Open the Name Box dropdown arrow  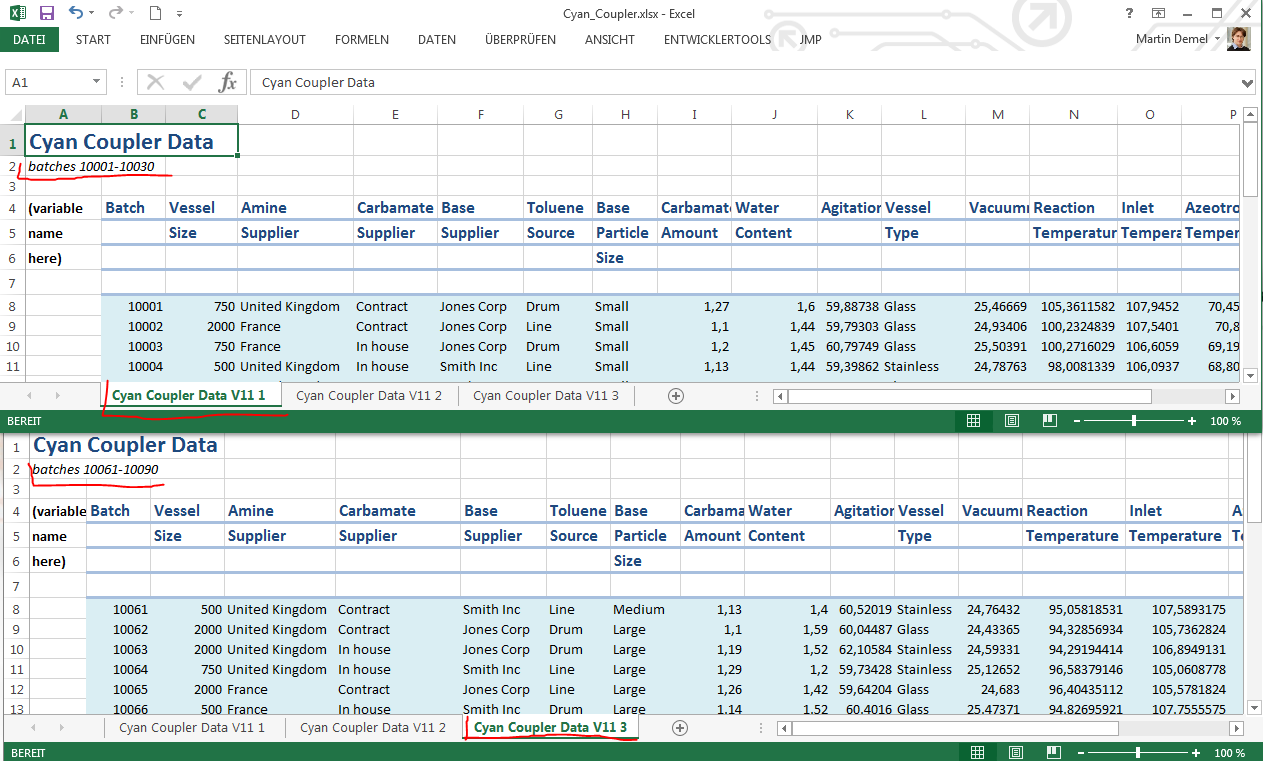click(97, 82)
